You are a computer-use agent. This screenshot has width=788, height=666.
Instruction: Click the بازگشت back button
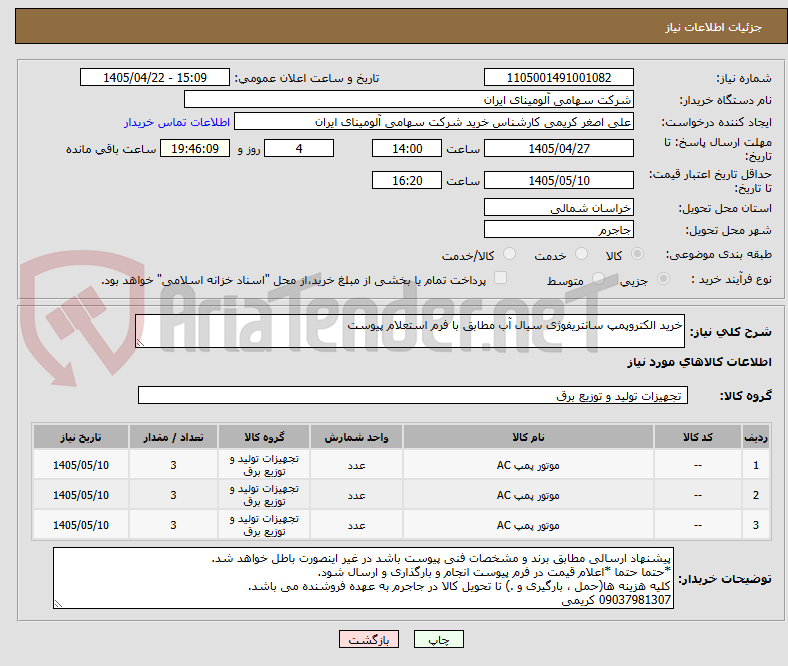[369, 639]
